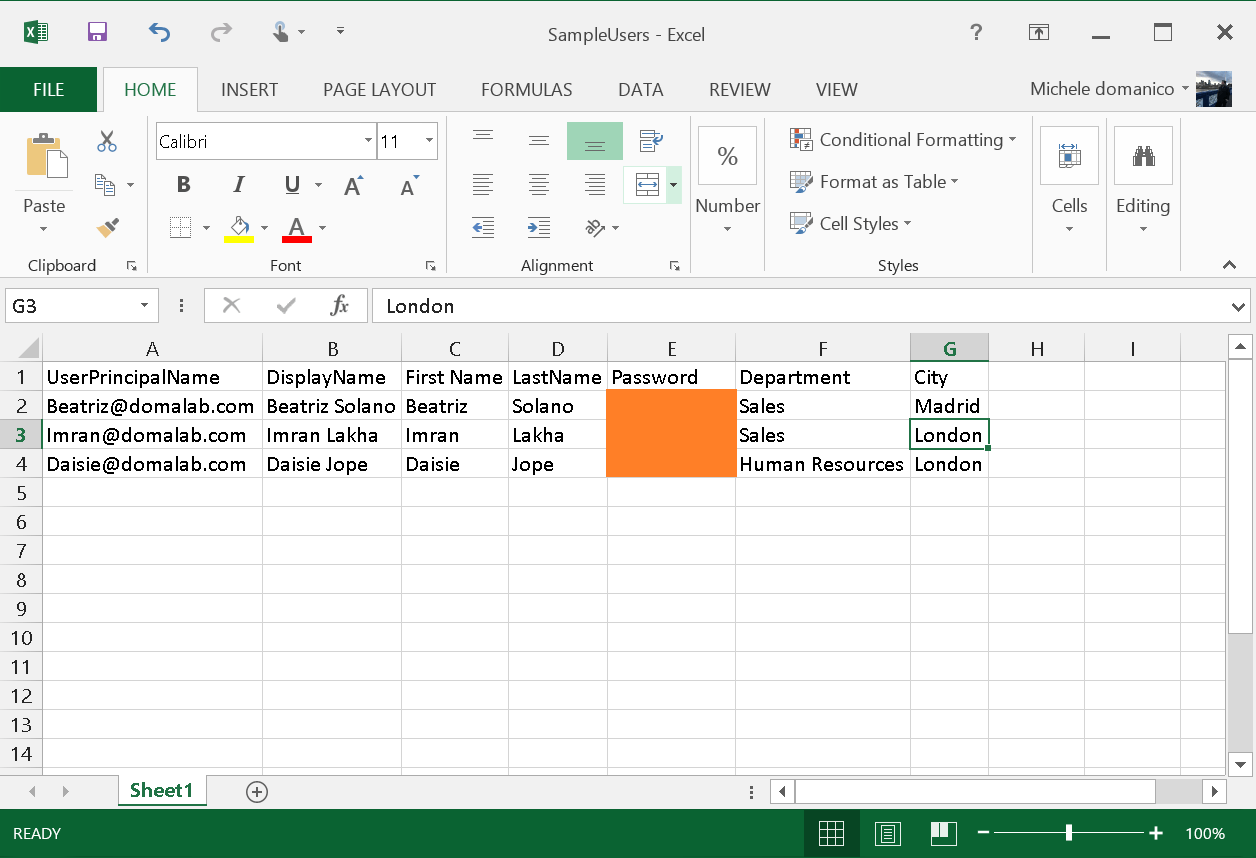This screenshot has height=858, width=1256.
Task: Wrap text in the cell
Action: coord(651,141)
